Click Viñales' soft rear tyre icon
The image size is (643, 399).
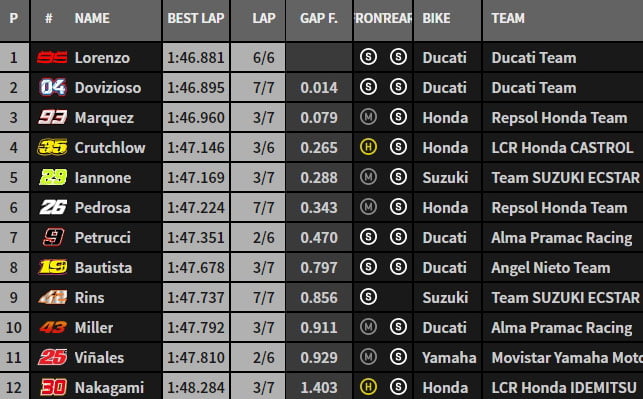398,356
